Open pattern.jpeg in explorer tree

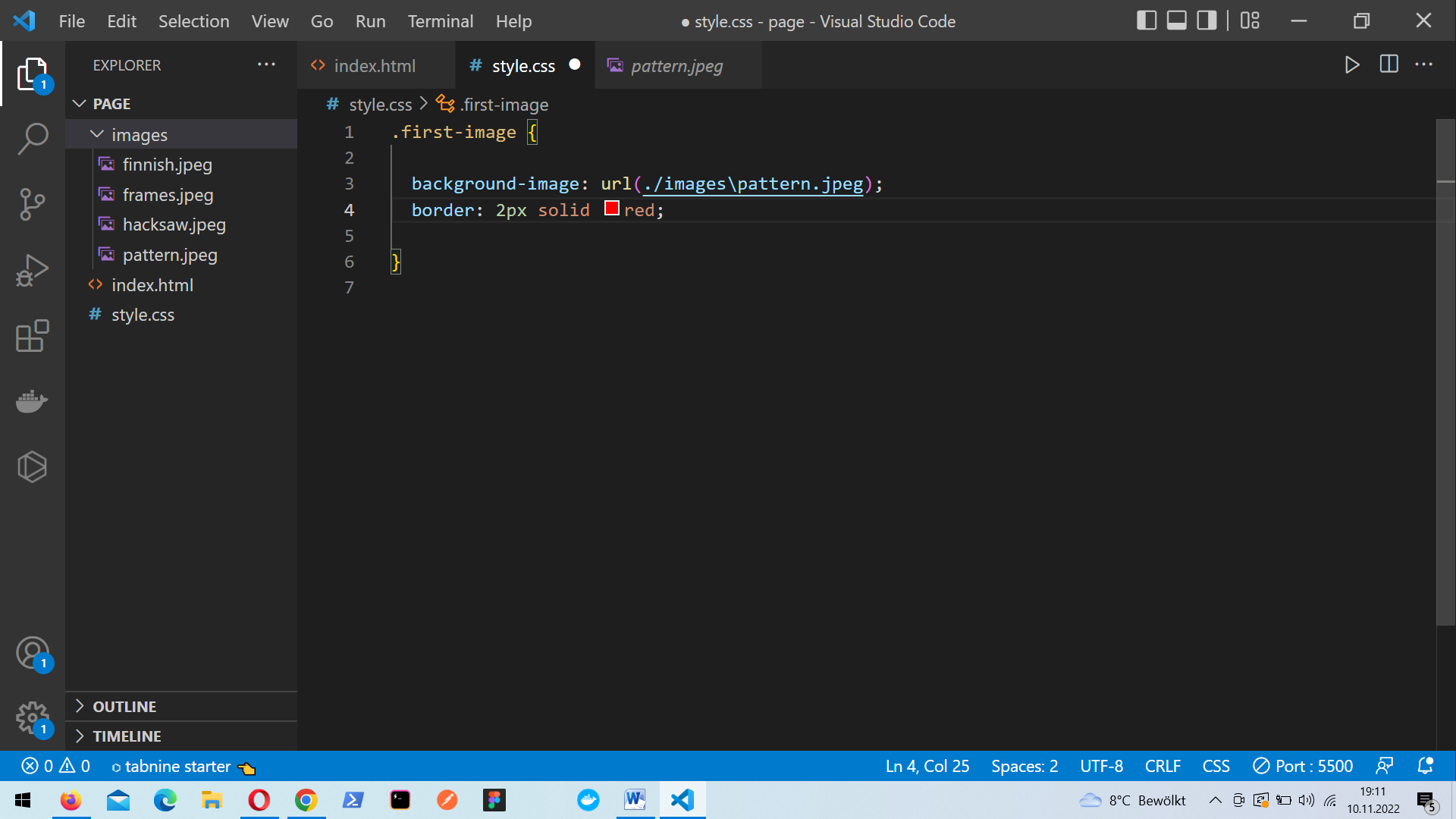pyautogui.click(x=181, y=255)
